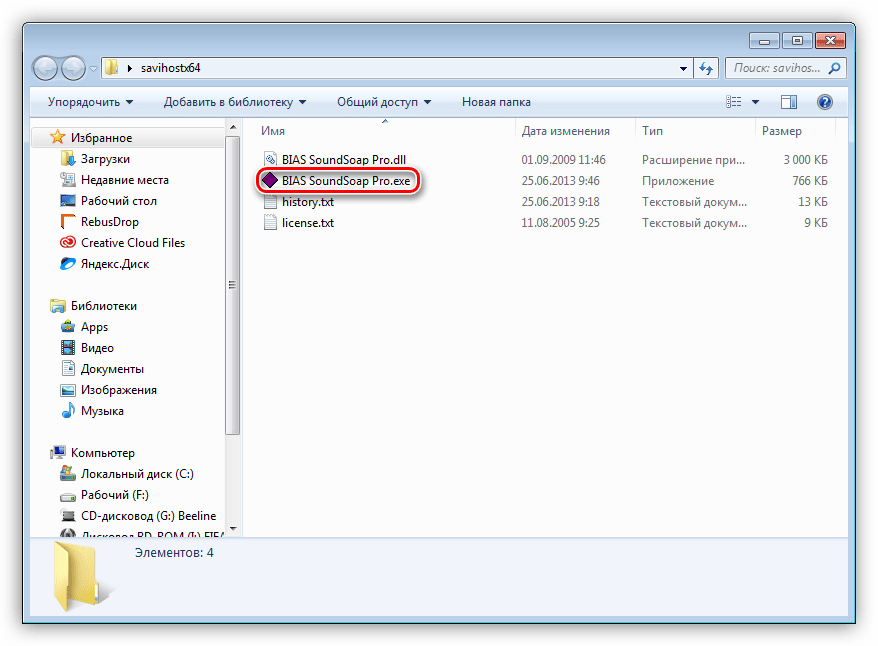Click the Загрузки folder icon
Screen dimensions: 878x646
pyautogui.click(x=68, y=159)
